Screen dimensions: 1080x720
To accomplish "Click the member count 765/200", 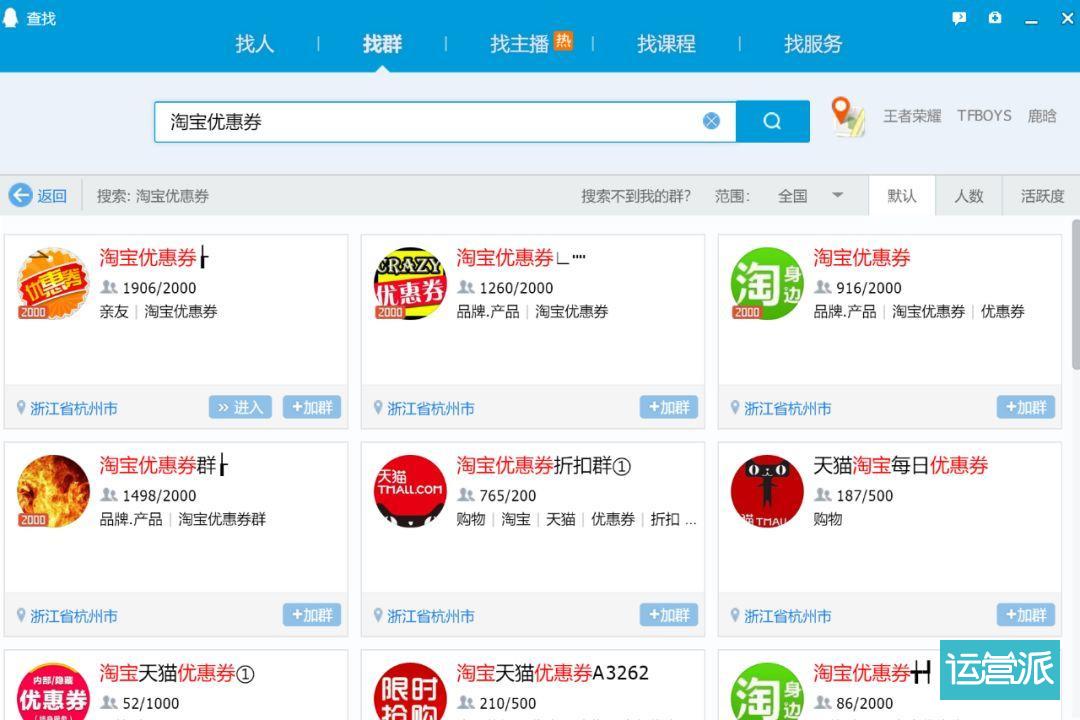I will [x=507, y=495].
